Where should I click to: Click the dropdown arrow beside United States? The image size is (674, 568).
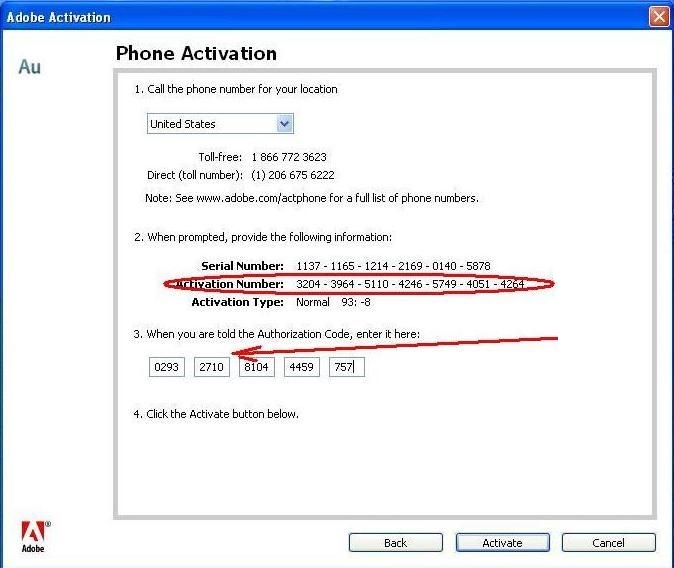(284, 124)
